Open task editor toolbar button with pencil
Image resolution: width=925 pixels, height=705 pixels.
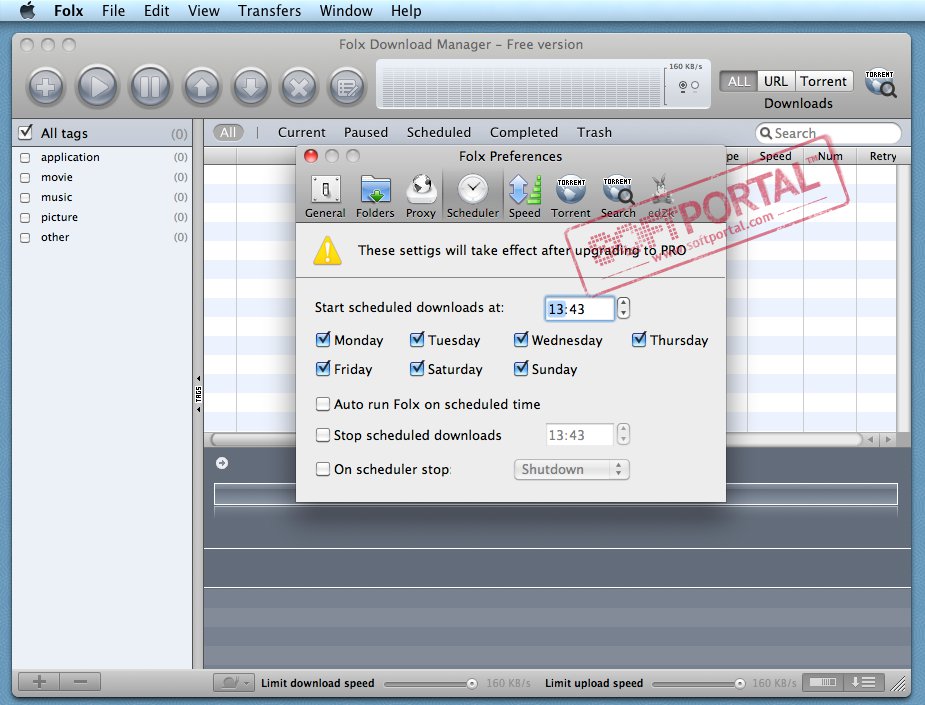pos(347,87)
